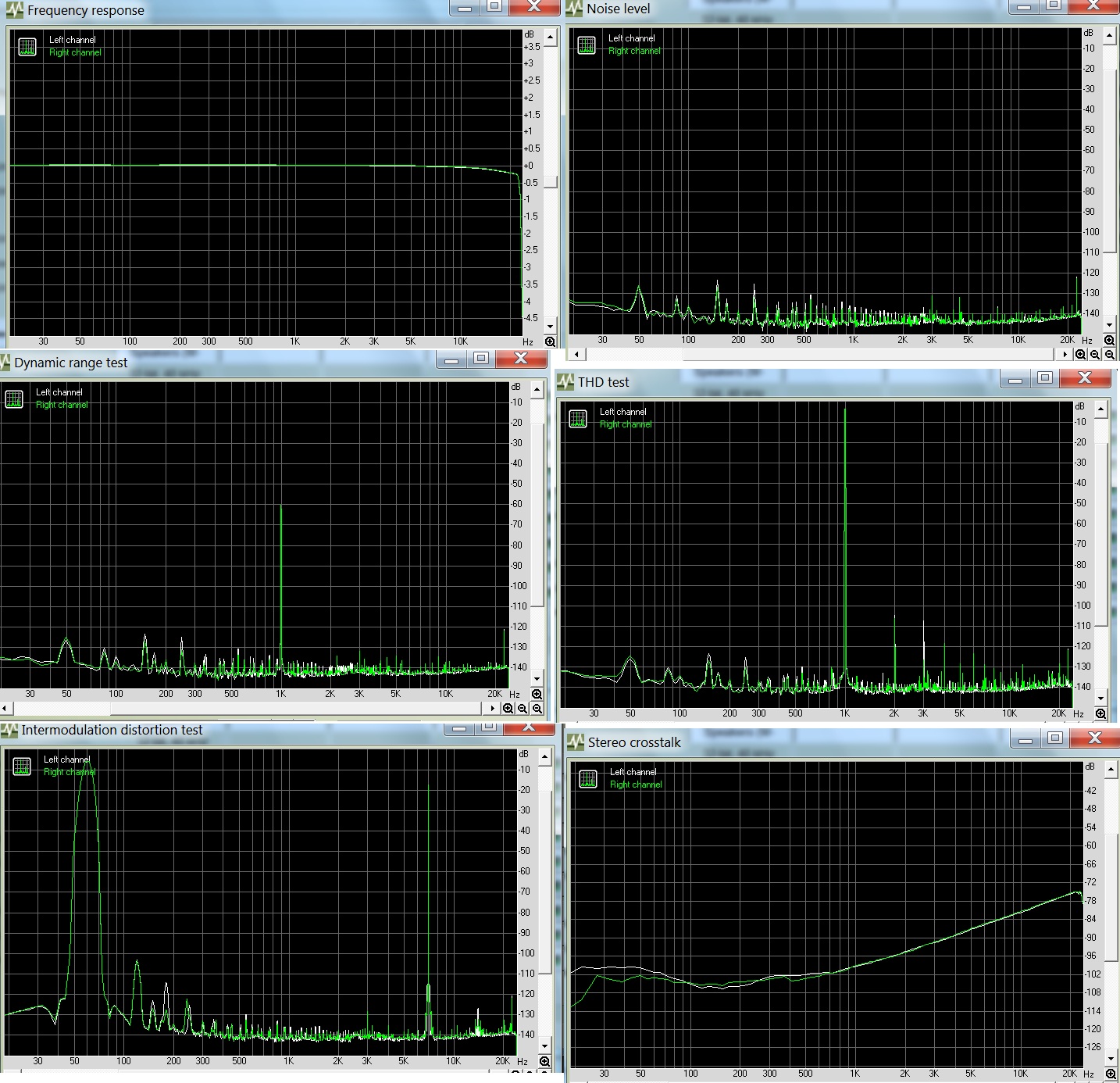Open the Intermodulation distortion test title bar icon
The height and width of the screenshot is (1083, 1120).
point(9,730)
